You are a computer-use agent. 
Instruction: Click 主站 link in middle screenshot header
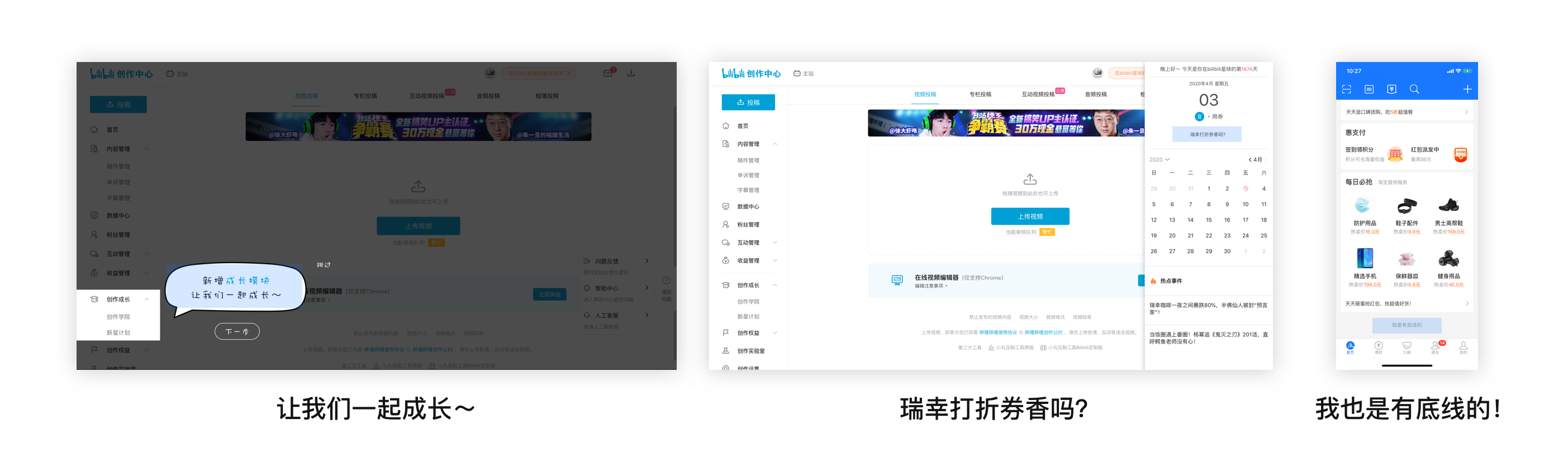coord(804,73)
